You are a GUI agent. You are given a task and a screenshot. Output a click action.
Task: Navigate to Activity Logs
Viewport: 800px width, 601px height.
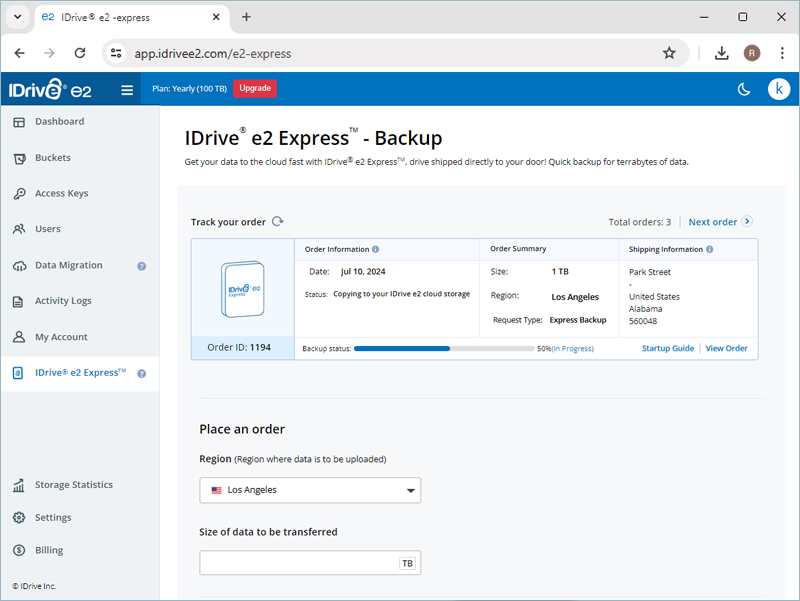pos(63,301)
